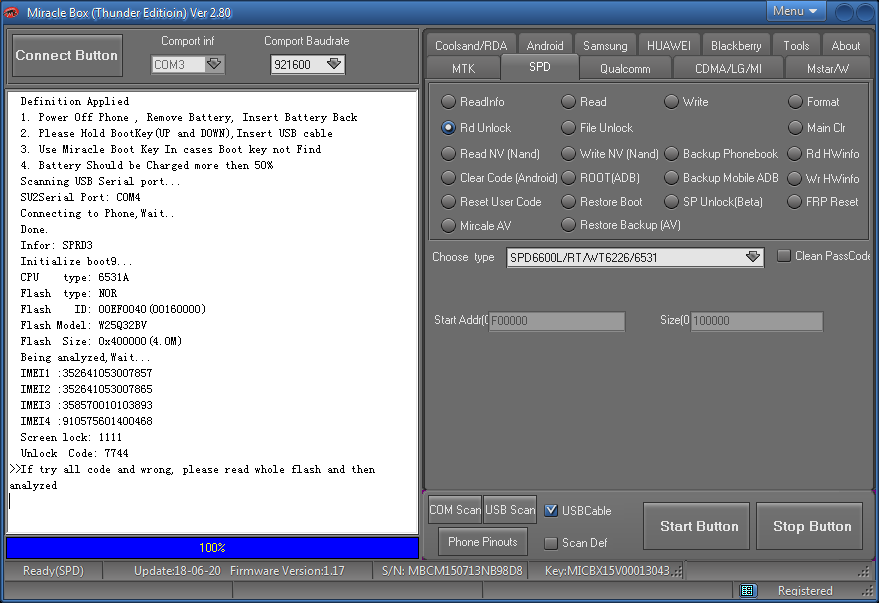Click the Start Button
This screenshot has height=603, width=879.
point(696,526)
